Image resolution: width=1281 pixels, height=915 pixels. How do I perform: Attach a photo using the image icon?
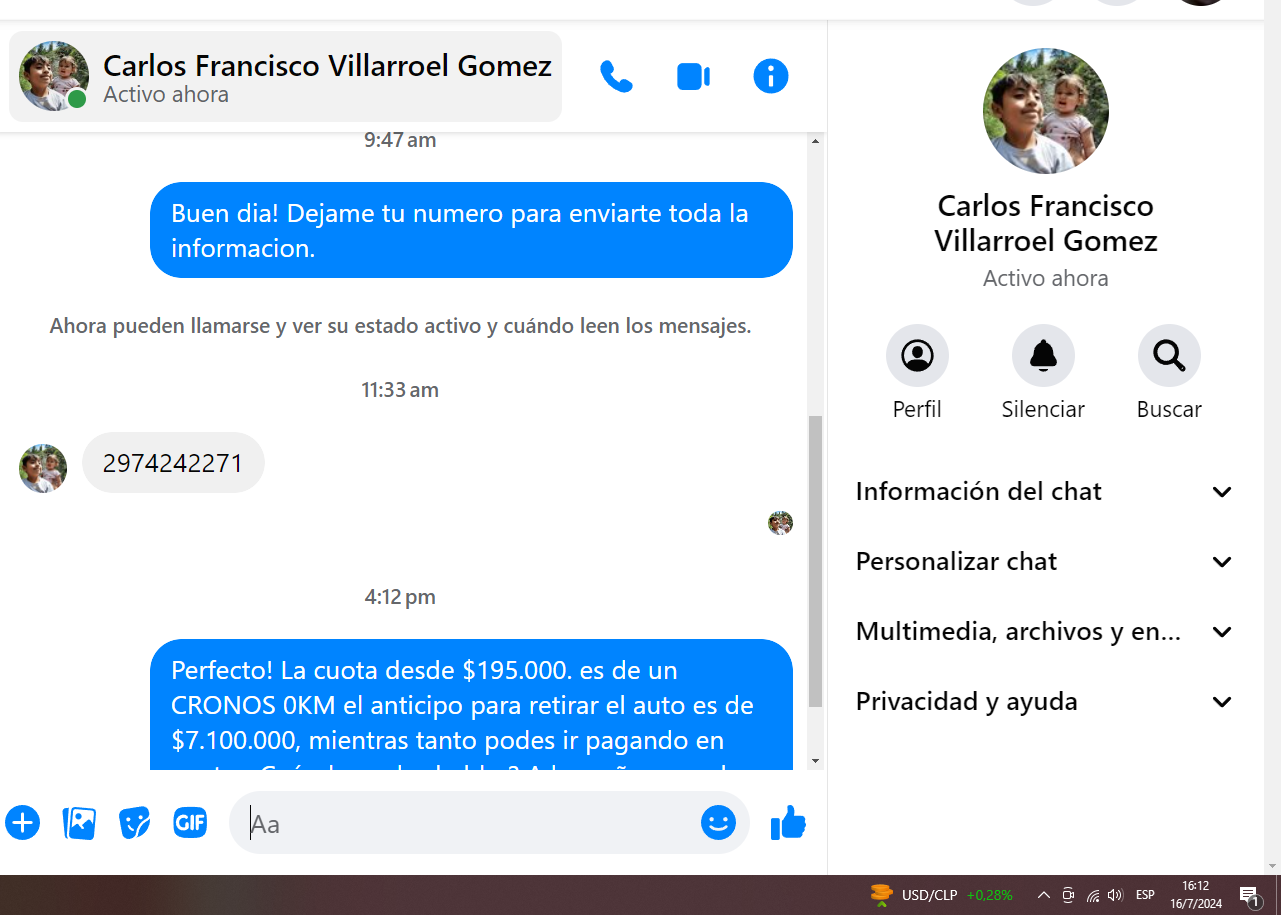pos(79,823)
